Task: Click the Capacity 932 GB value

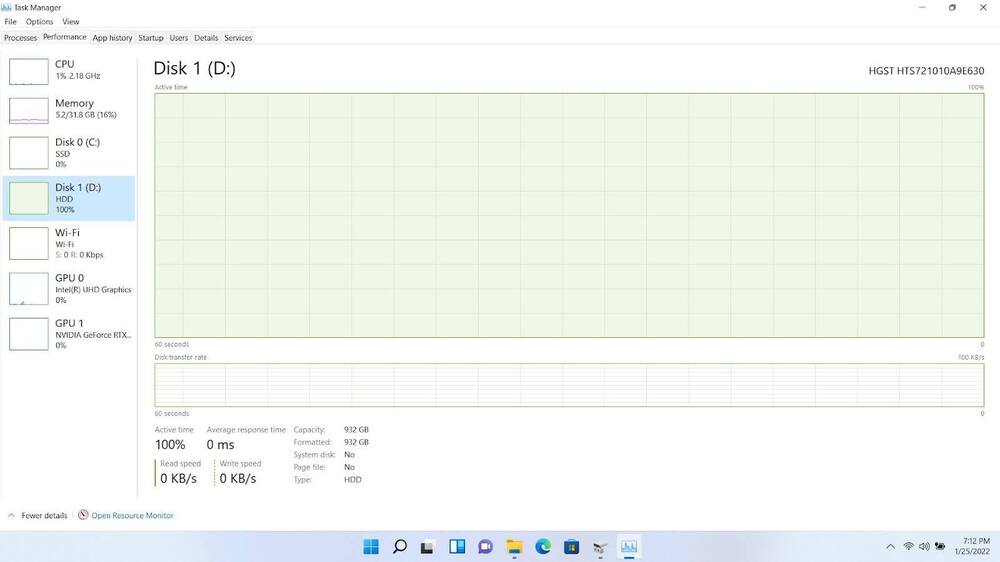Action: pyautogui.click(x=356, y=430)
